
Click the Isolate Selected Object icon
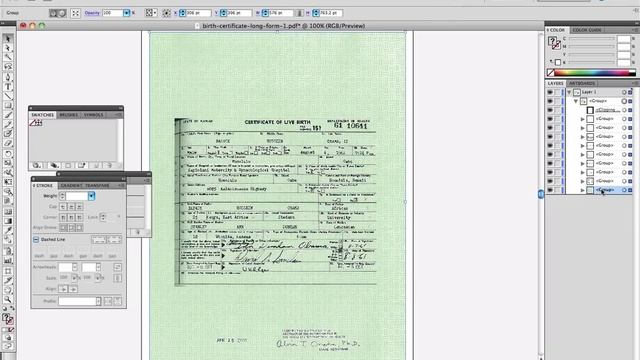pos(76,13)
